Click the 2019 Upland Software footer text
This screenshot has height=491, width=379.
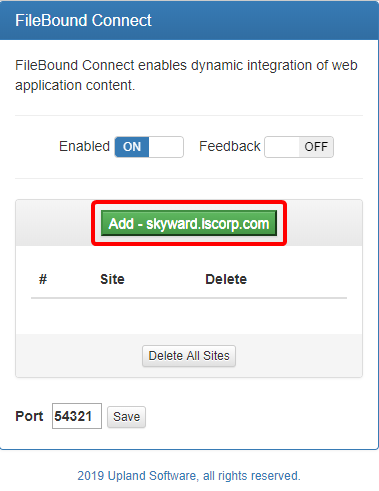coord(189,476)
